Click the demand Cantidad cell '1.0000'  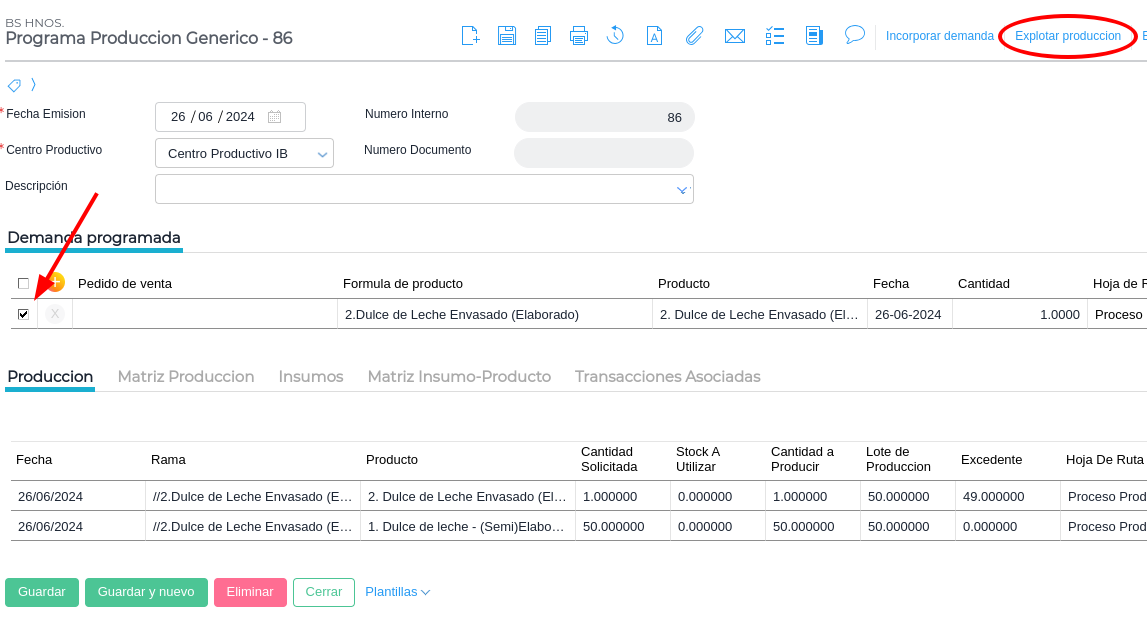coord(1020,314)
